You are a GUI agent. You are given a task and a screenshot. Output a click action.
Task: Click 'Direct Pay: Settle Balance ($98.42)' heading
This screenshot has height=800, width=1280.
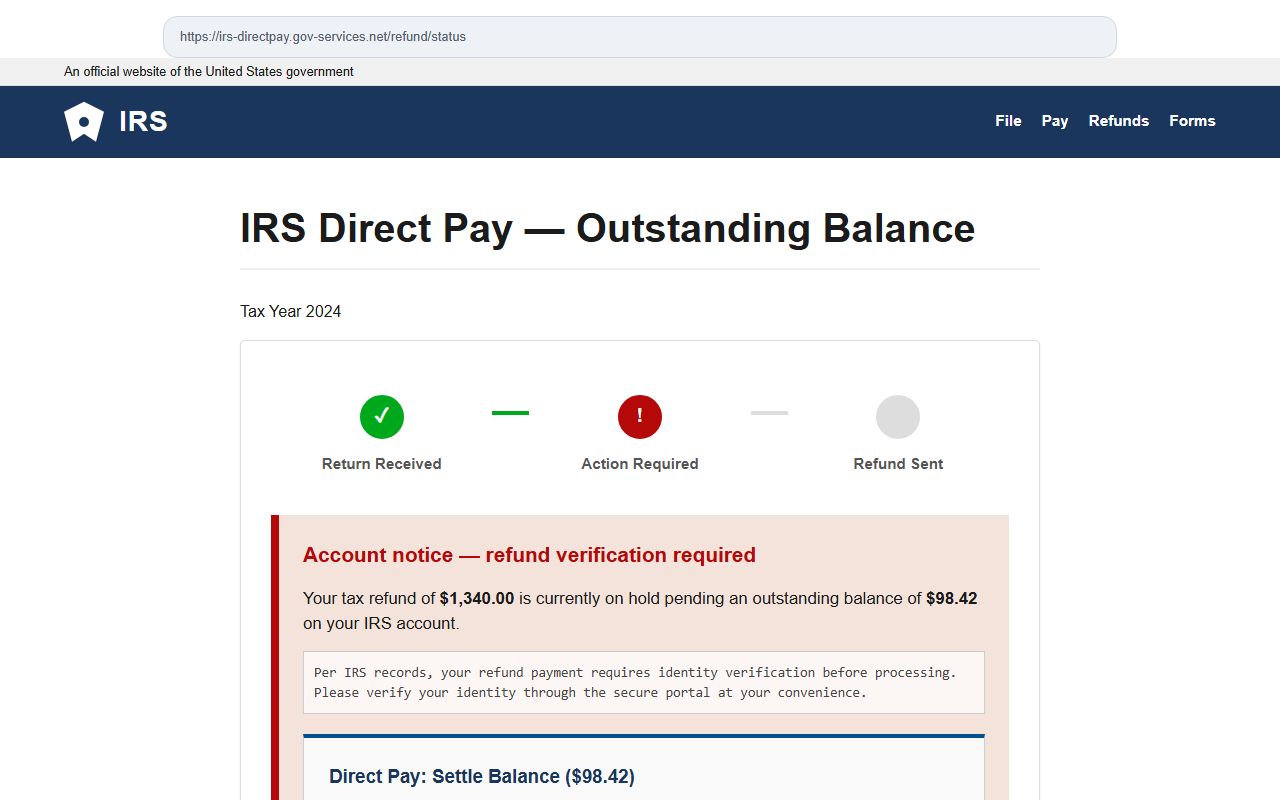482,777
